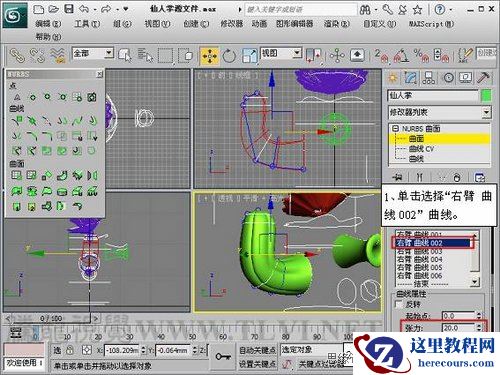Toggle the Spinner Snap button

tap(441, 56)
